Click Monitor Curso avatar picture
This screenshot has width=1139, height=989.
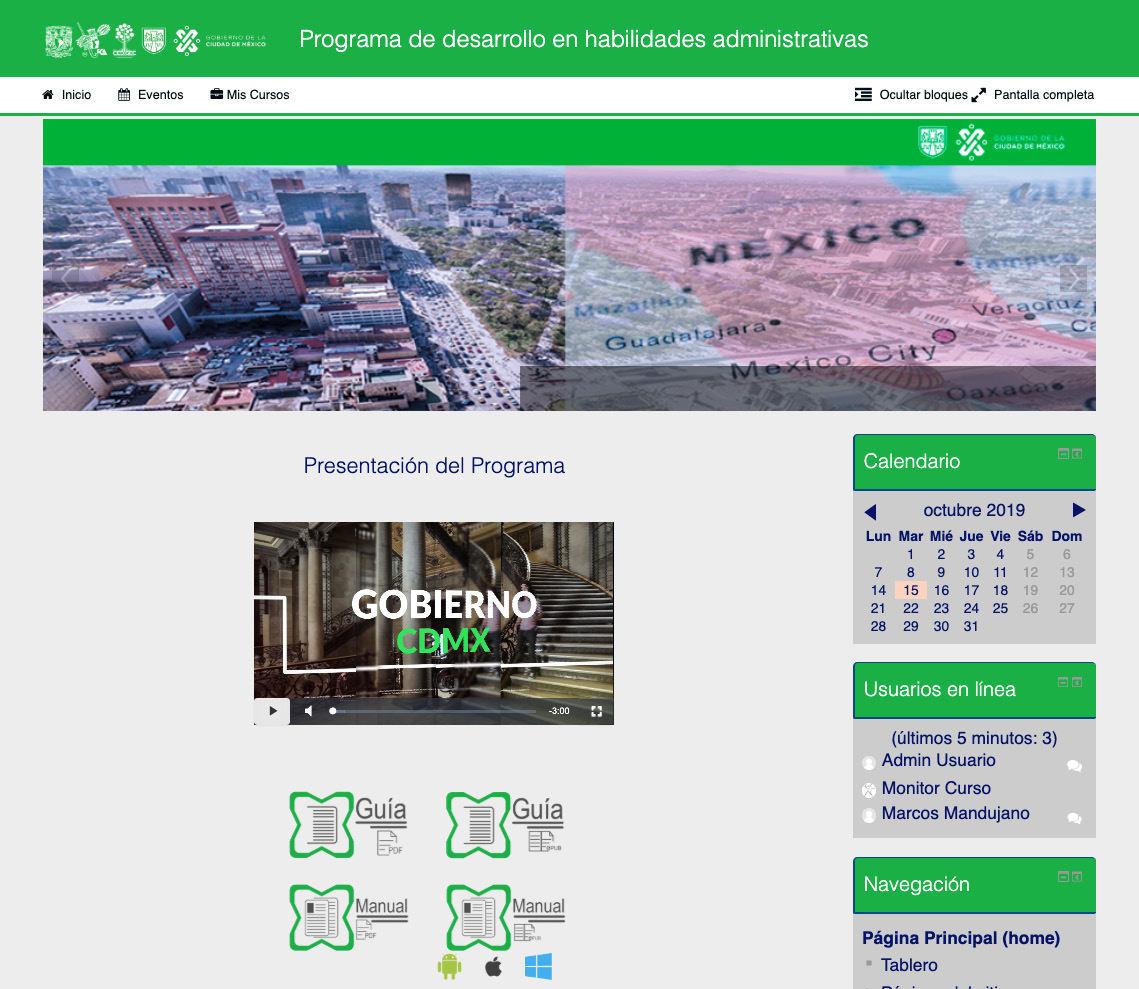[869, 790]
